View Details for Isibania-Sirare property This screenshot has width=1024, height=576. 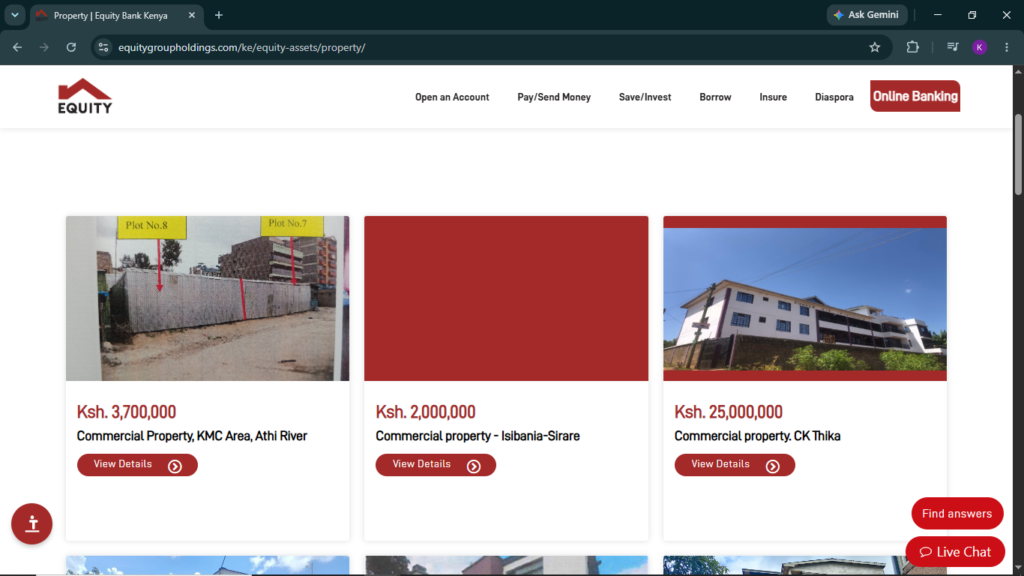[436, 465]
